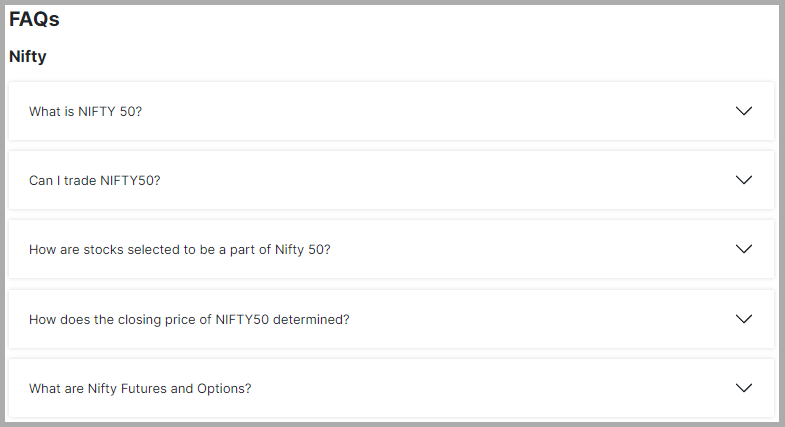785x427 pixels.
Task: Click the chevron beside 'Can I trade NIFTY50?'
Action: [743, 180]
